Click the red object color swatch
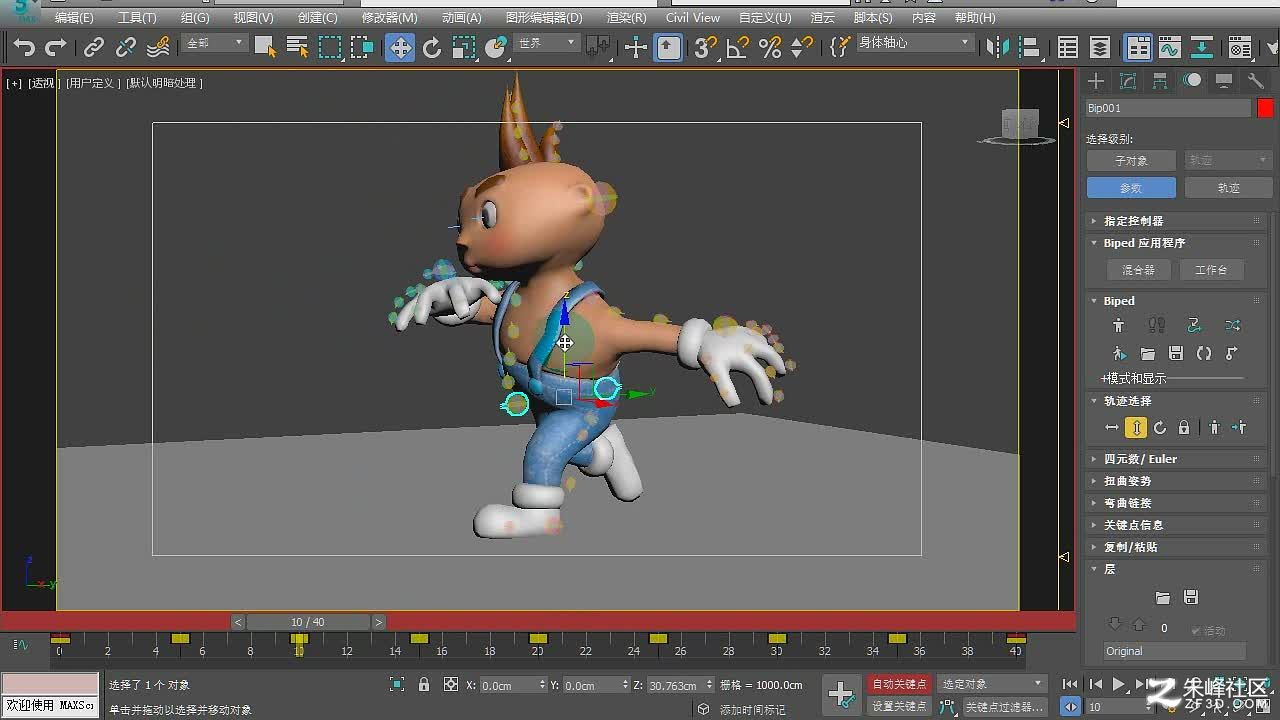Screen dimensions: 1280x720 tap(1265, 108)
